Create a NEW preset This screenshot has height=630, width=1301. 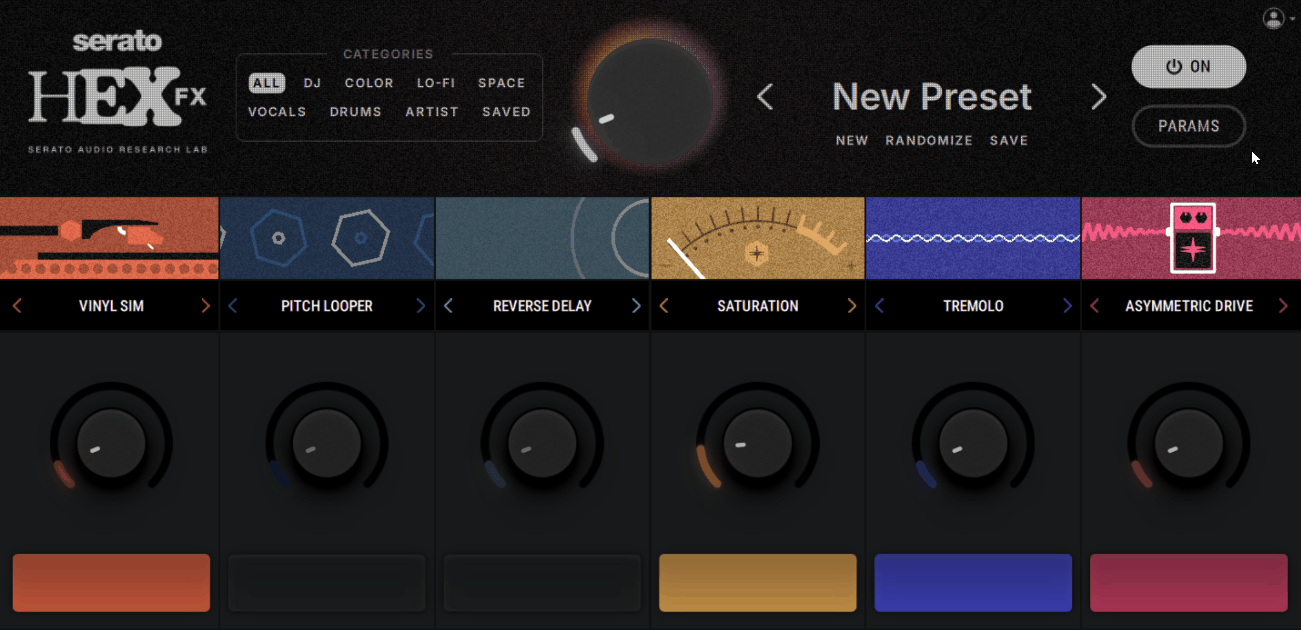click(x=852, y=141)
